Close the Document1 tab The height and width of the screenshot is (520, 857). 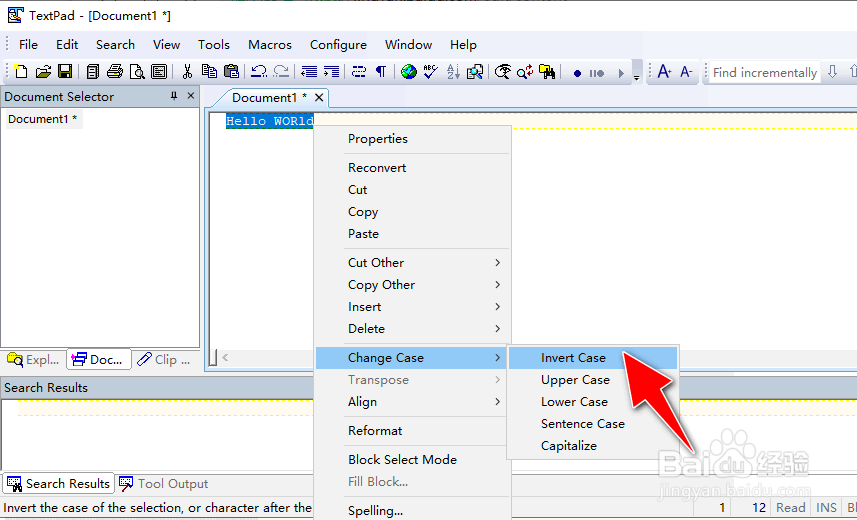pos(319,97)
